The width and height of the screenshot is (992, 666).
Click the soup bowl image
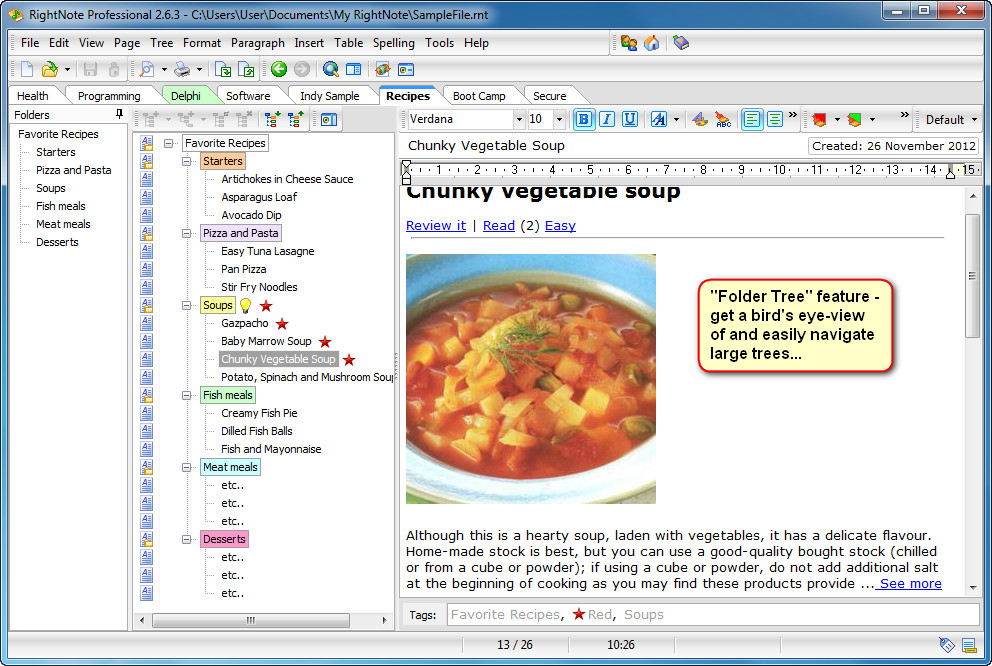pos(531,379)
